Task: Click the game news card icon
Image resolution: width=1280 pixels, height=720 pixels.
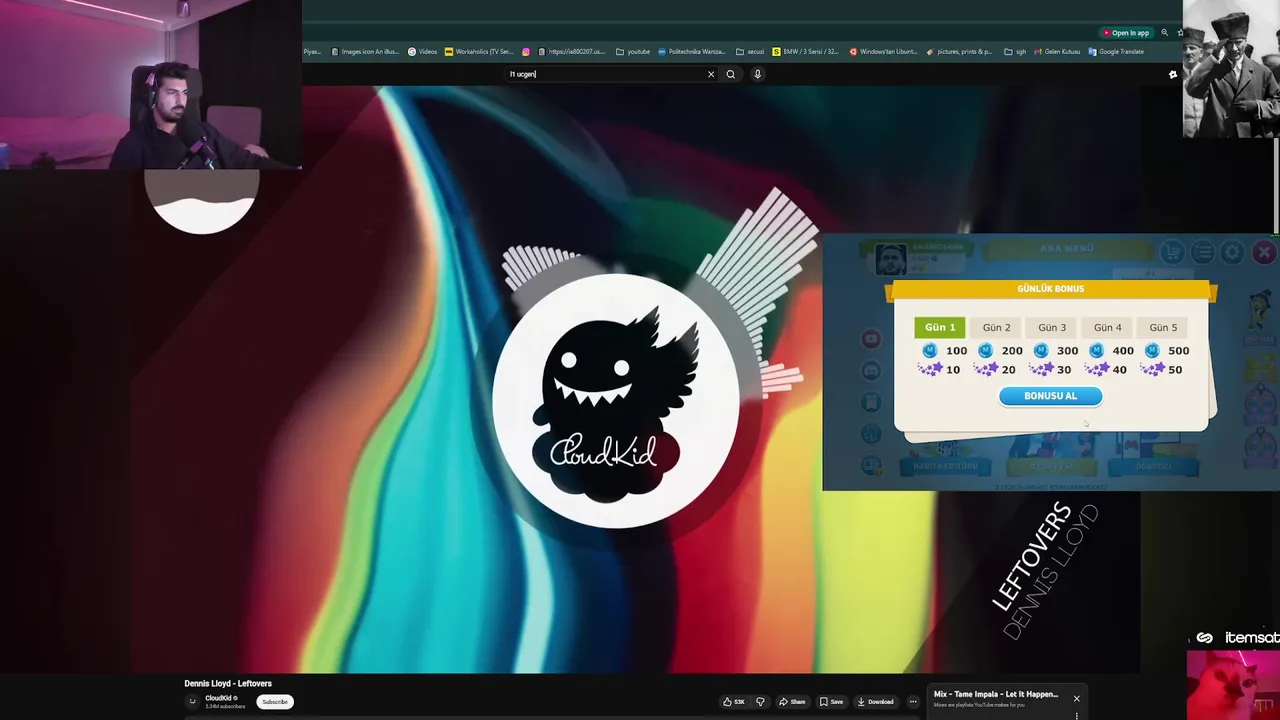Action: (871, 465)
